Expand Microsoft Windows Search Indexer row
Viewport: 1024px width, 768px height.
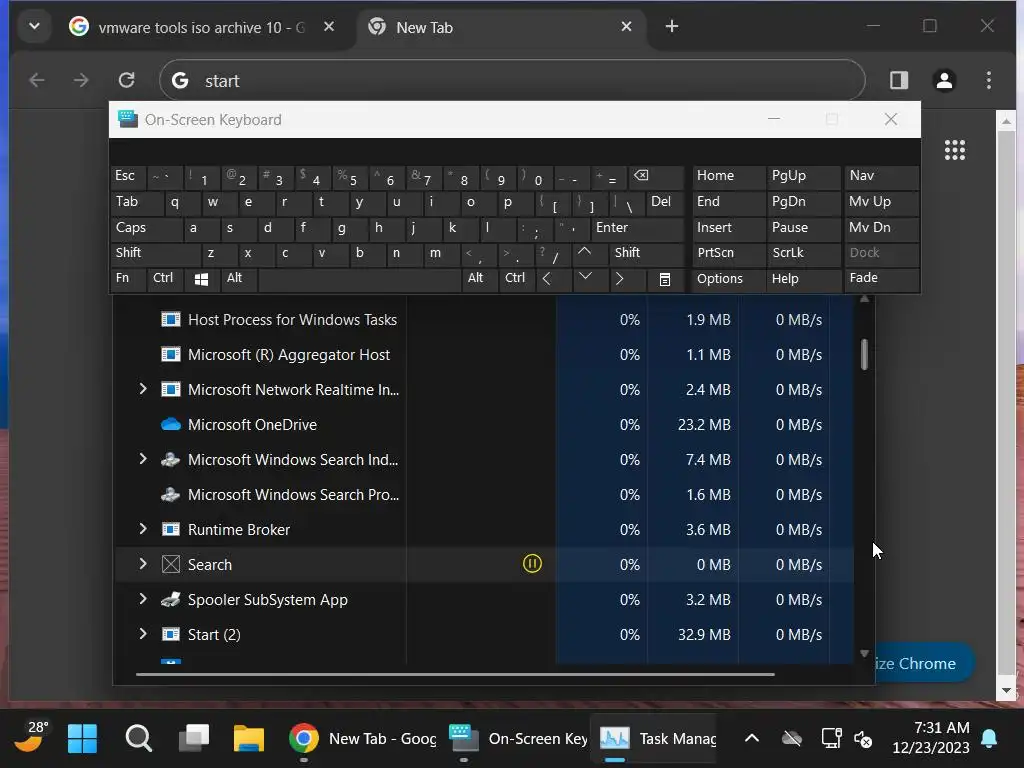(143, 459)
